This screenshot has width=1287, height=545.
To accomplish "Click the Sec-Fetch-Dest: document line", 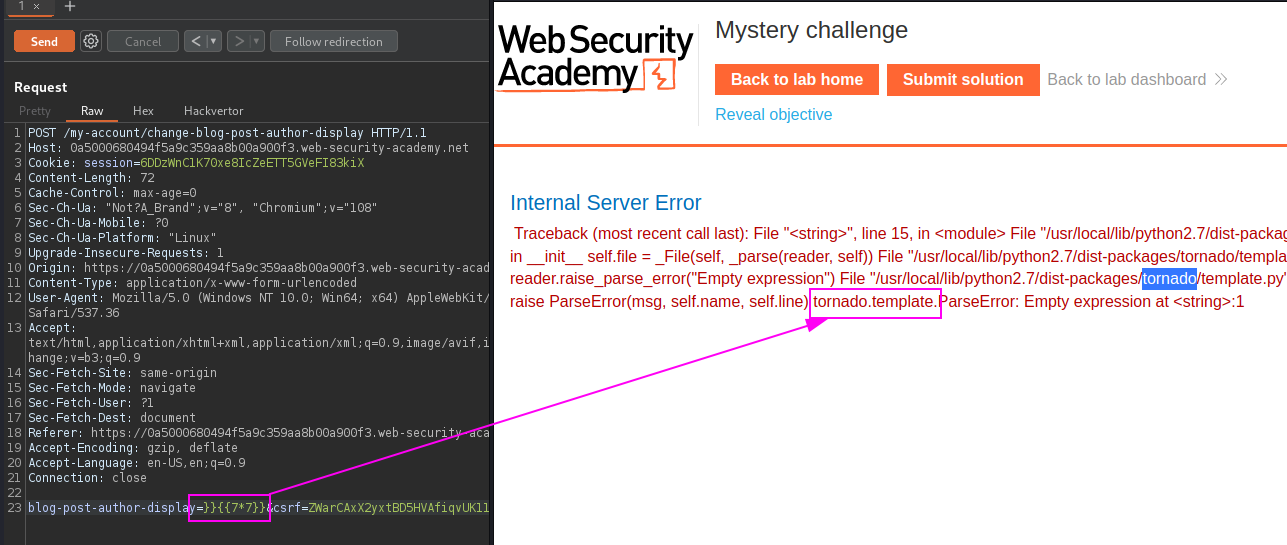I will tap(112, 418).
